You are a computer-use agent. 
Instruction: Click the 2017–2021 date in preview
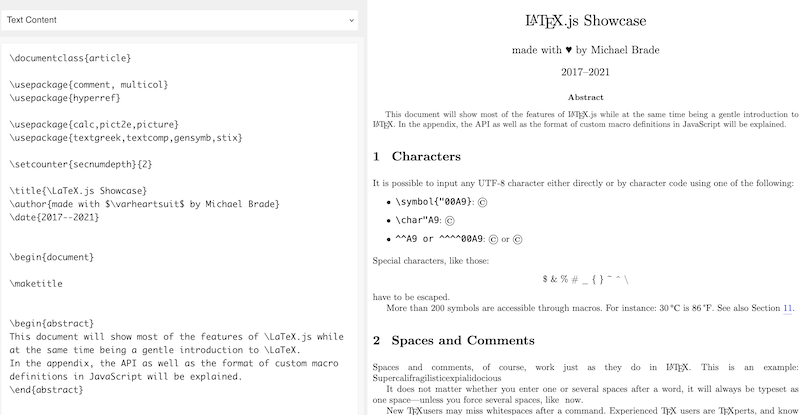585,72
